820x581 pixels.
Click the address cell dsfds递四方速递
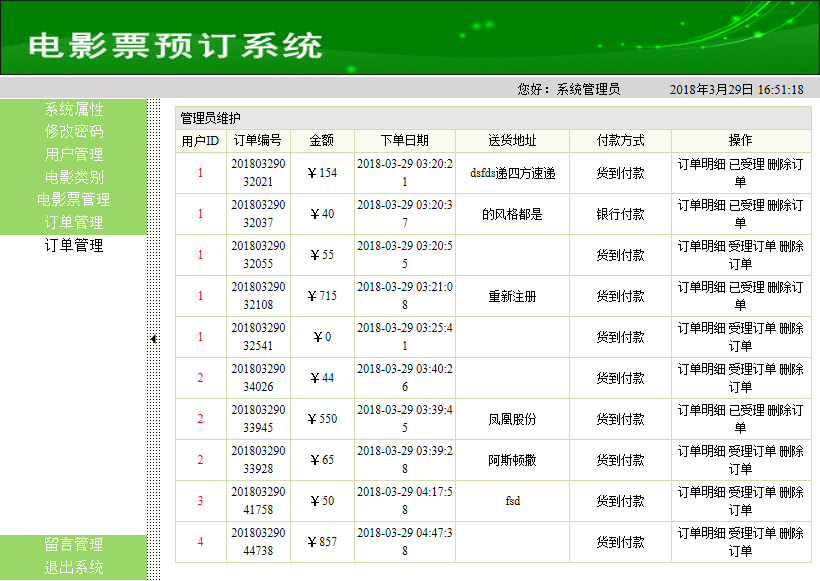(512, 173)
